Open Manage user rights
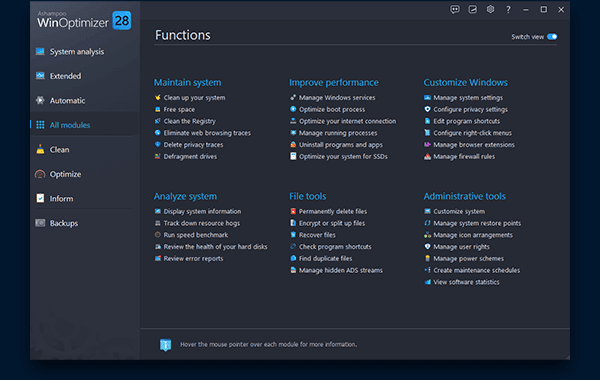Image resolution: width=600 pixels, height=380 pixels. pos(461,247)
